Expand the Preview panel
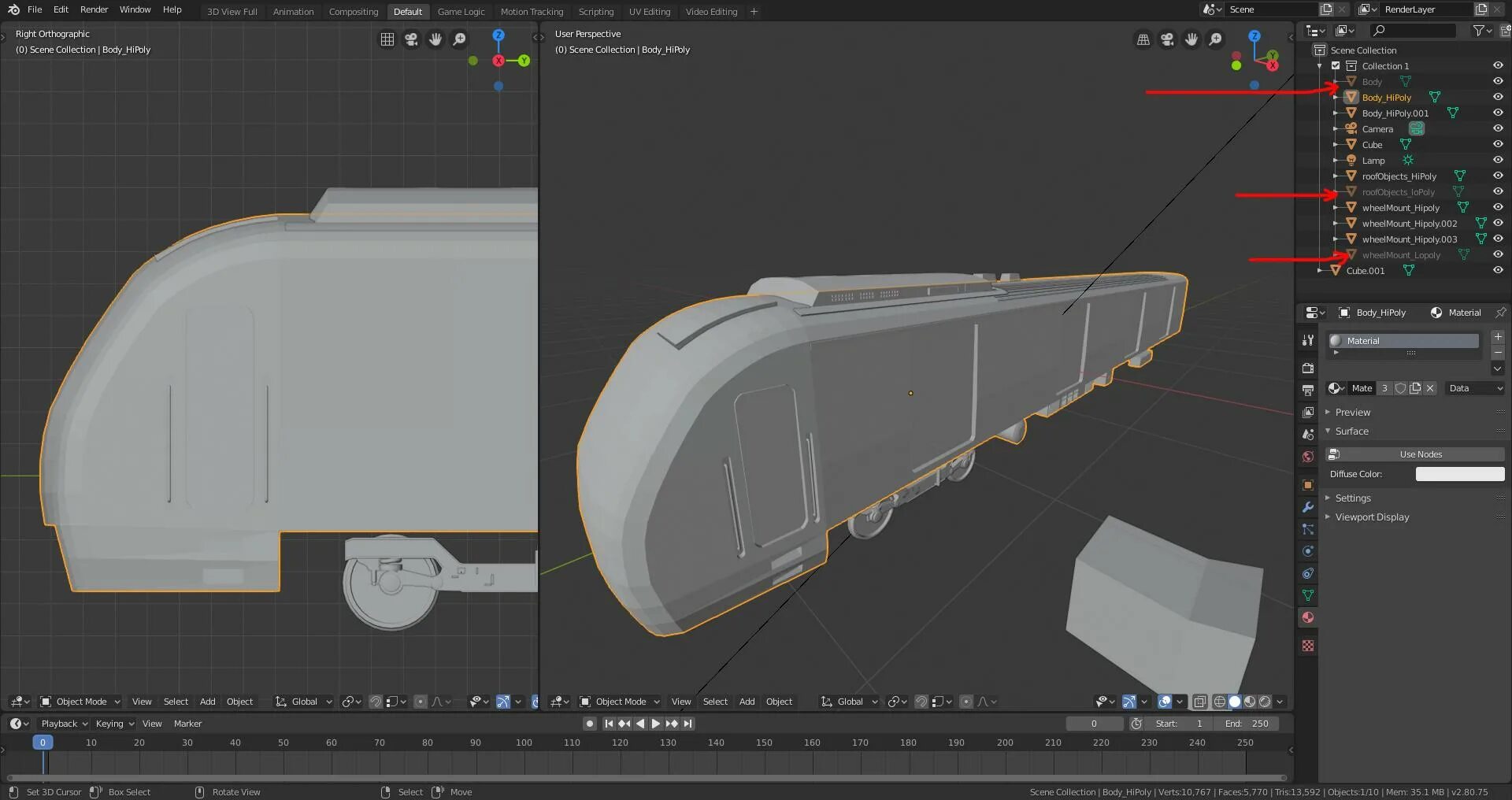The image size is (1512, 800). (x=1352, y=413)
